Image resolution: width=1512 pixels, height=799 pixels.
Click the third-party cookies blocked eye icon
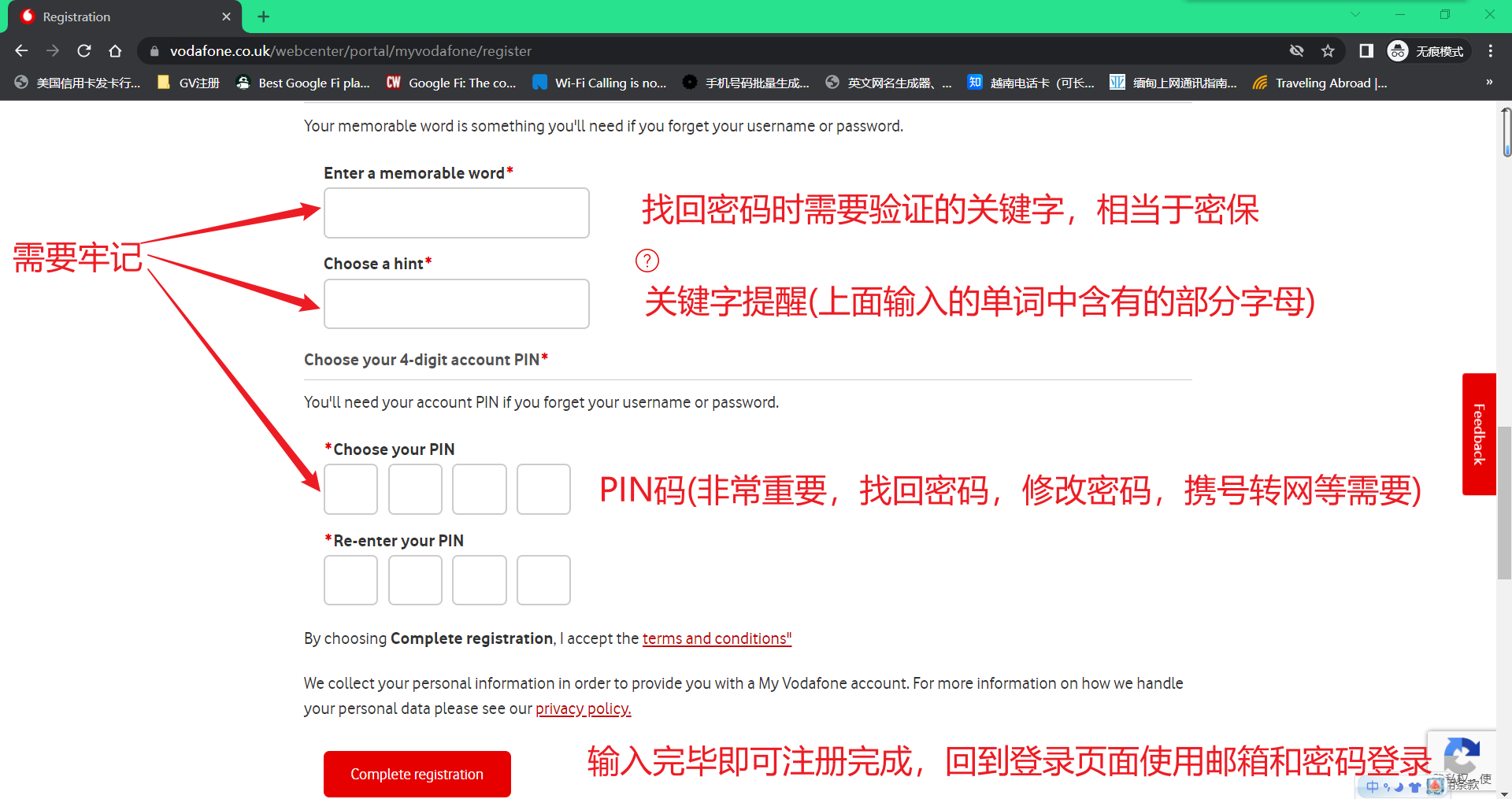click(1296, 51)
